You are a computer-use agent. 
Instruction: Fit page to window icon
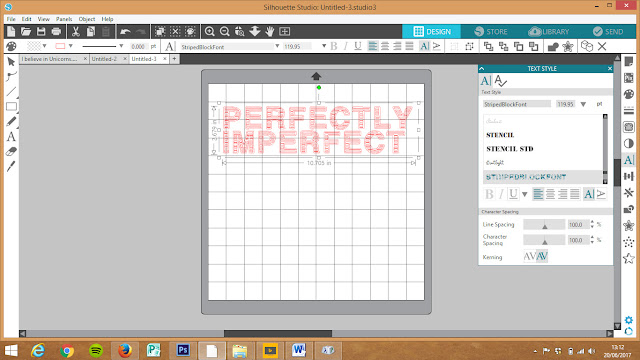(x=284, y=31)
